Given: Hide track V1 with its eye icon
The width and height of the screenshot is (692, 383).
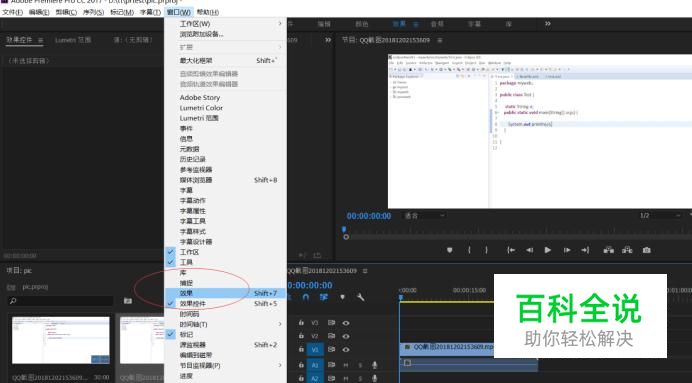Looking at the screenshot, I should click(x=346, y=349).
